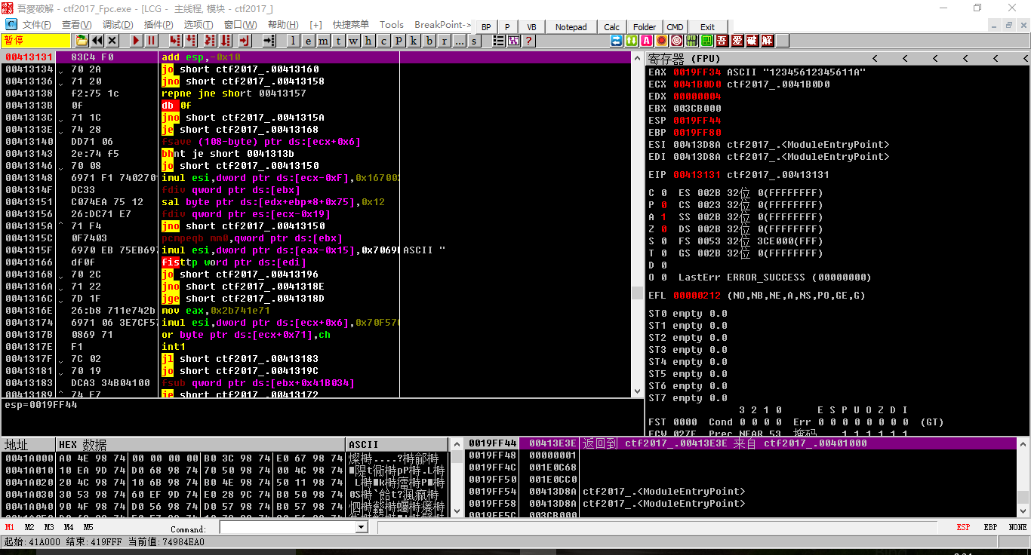Viewport: 1031px width, 555px height.
Task: Click the Notepad launcher button
Action: [572, 26]
